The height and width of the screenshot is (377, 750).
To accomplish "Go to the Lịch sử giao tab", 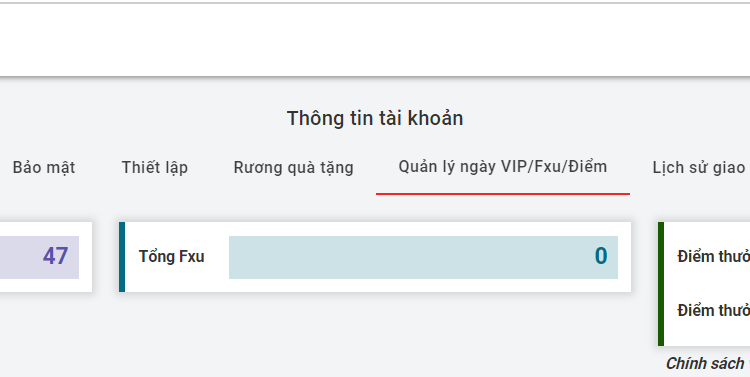I will 701,168.
